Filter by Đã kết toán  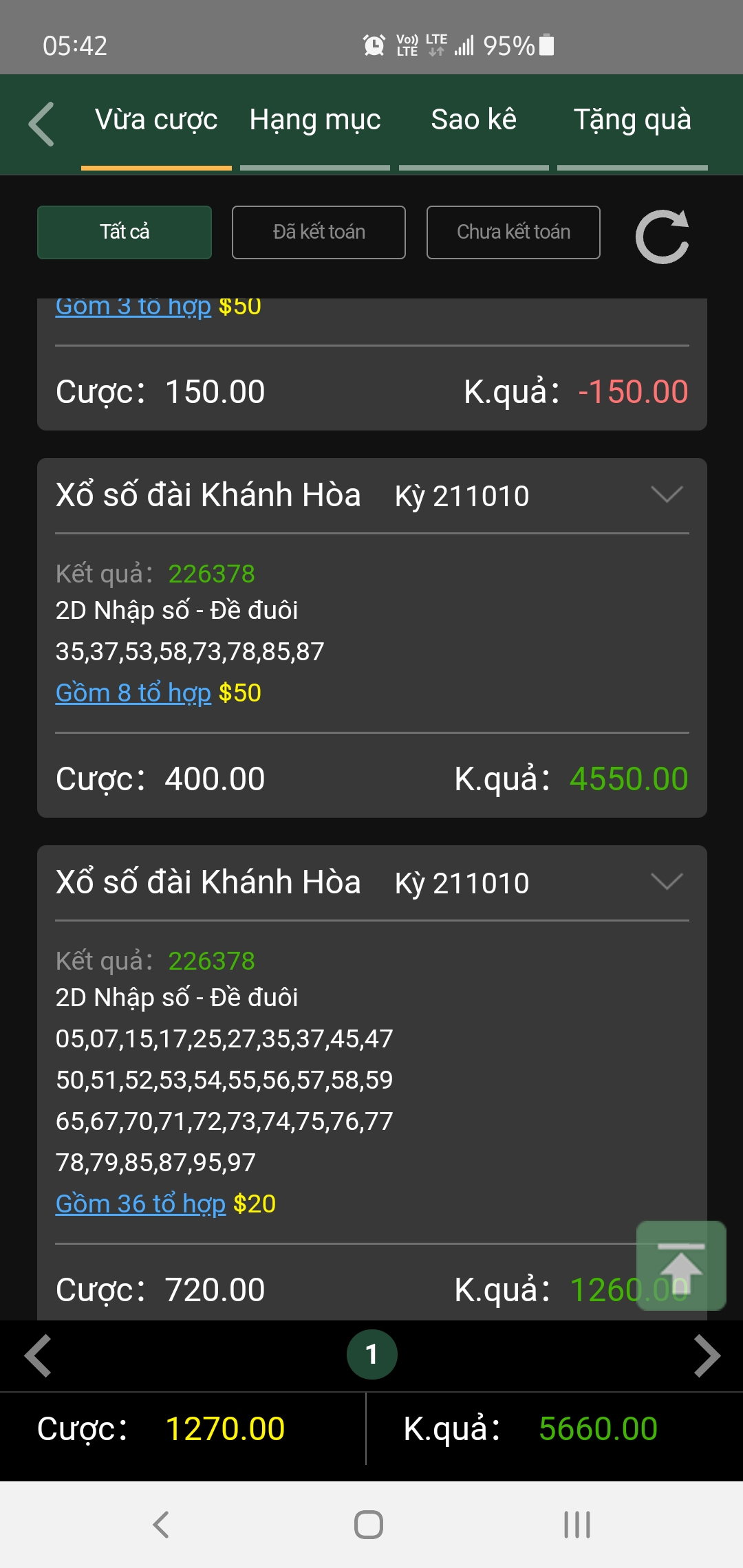[319, 232]
